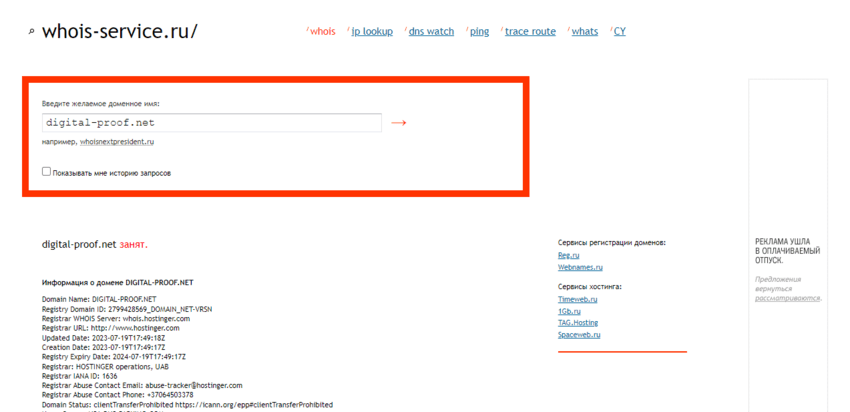Image resolution: width=850 pixels, height=412 pixels.
Task: Open the ip lookup tool
Action: 371,31
